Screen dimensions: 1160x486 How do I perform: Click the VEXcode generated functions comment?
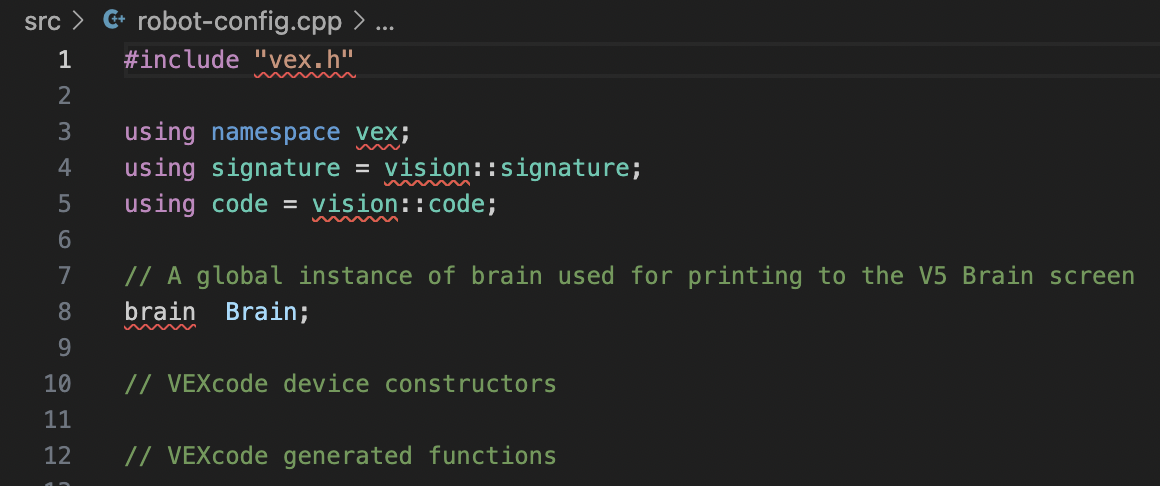(x=340, y=456)
